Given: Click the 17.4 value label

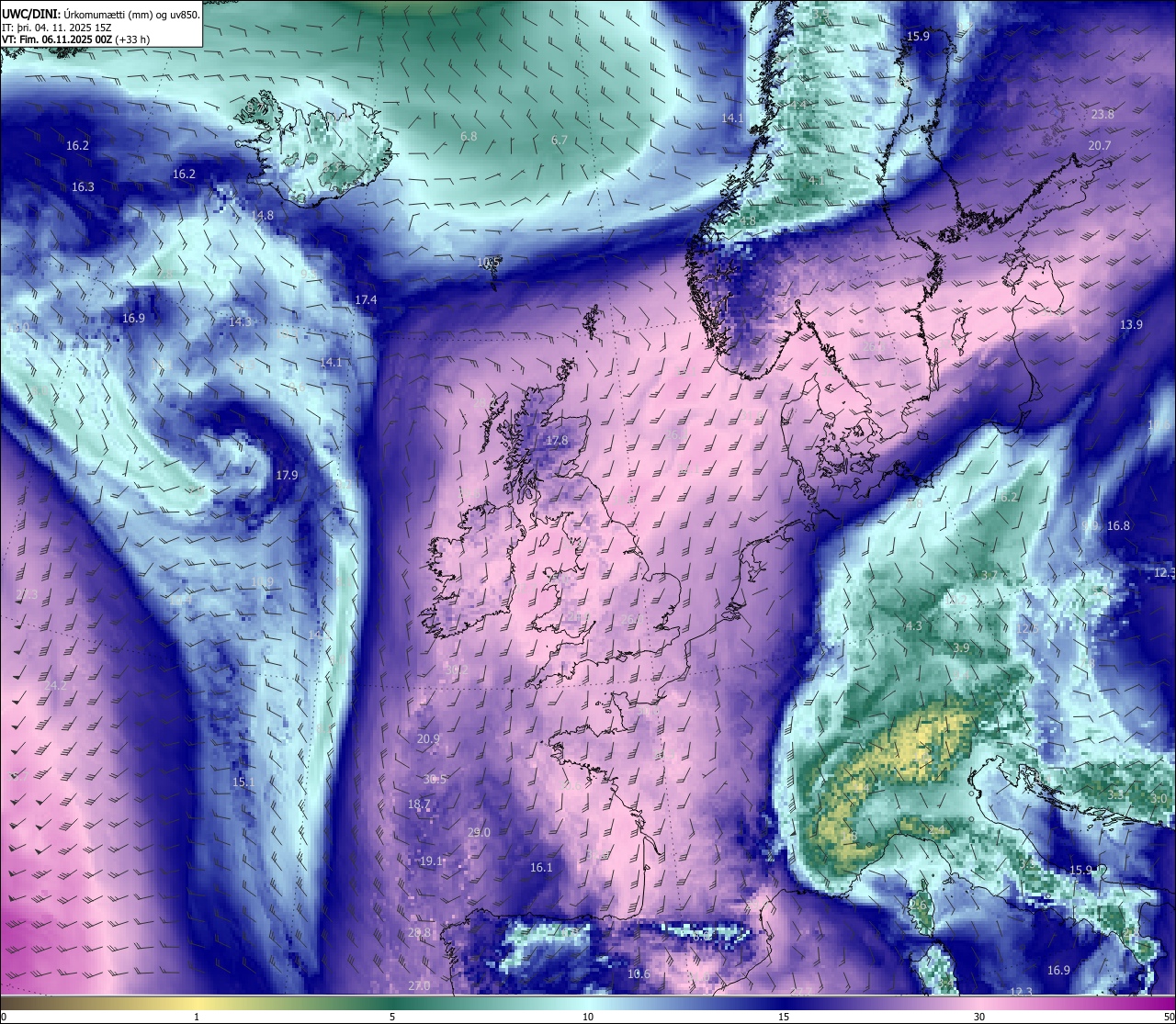Looking at the screenshot, I should point(366,300).
